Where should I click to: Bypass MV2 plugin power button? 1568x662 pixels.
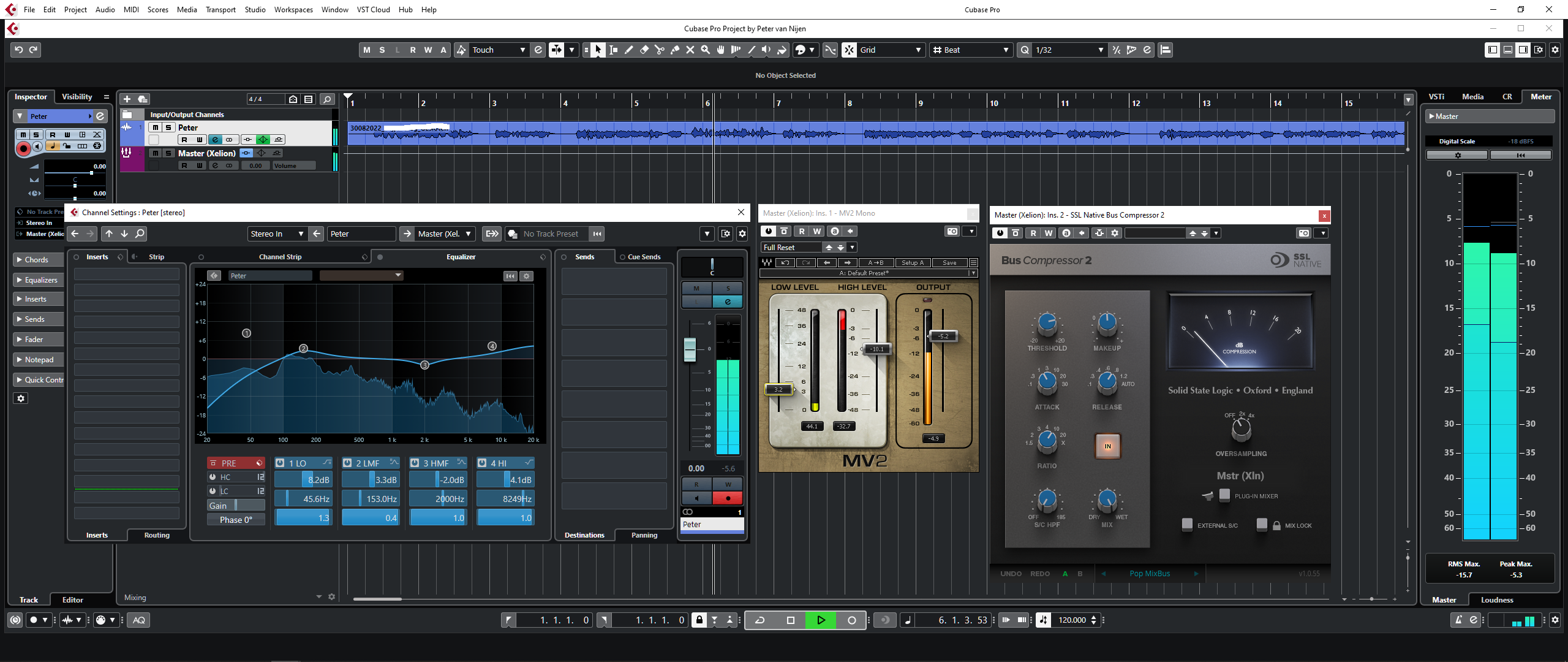[x=768, y=231]
